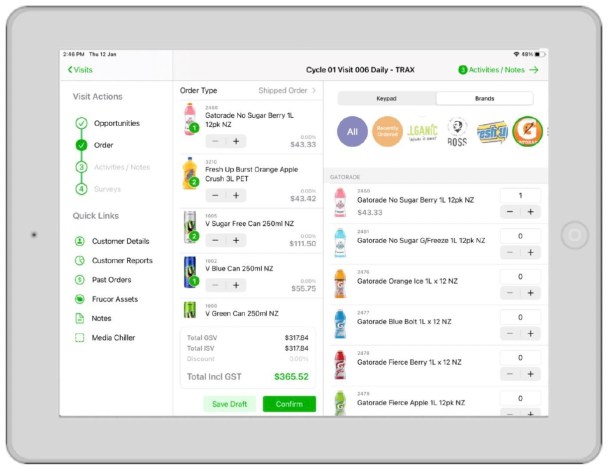Click the Customer Reports pie chart icon
Screen dimensions: 608x469
[79, 260]
